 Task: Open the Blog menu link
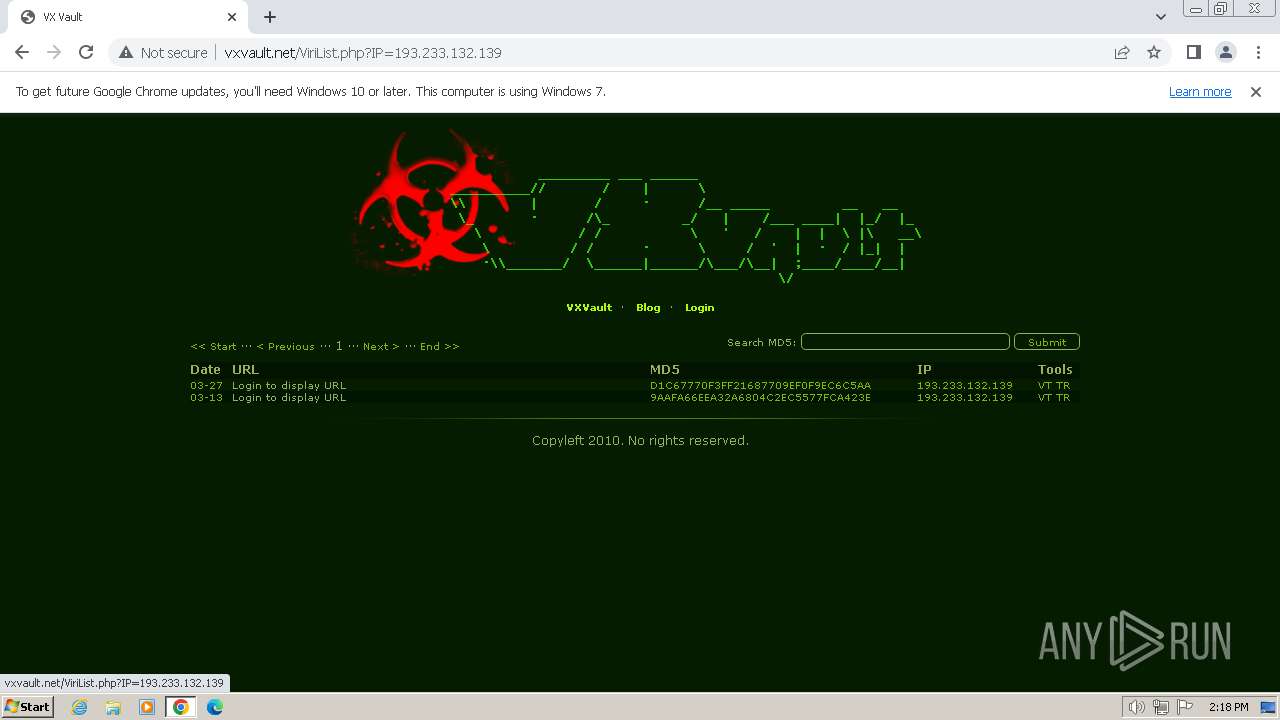pos(648,308)
